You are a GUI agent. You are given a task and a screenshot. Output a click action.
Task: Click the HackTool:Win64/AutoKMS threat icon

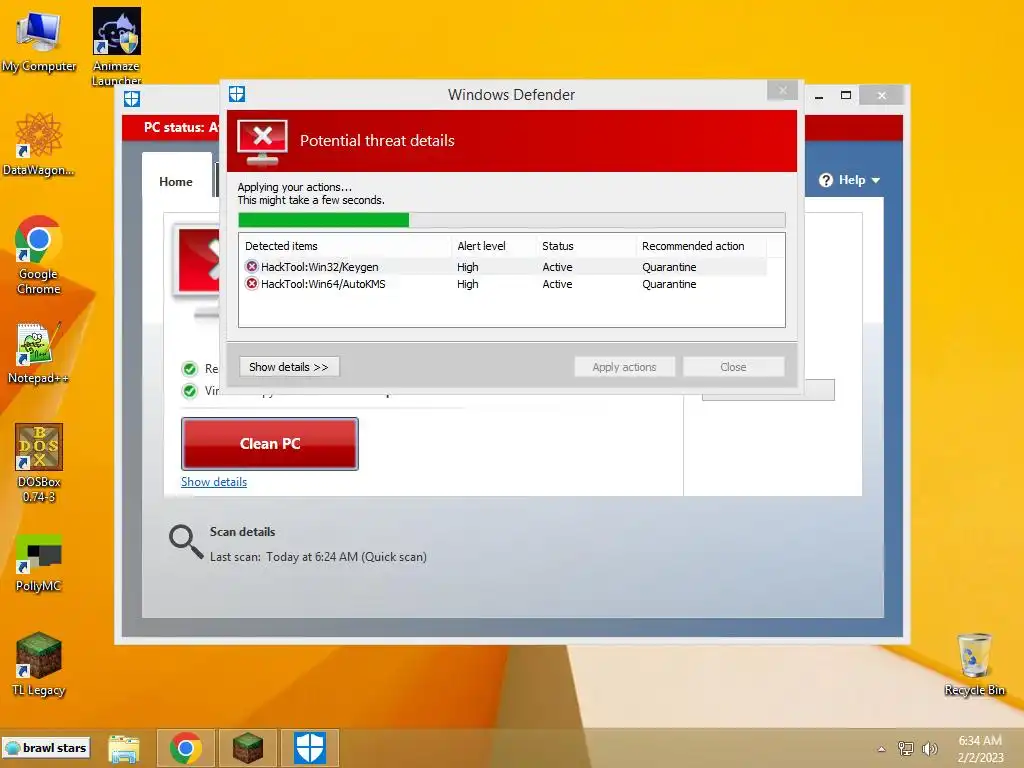251,283
